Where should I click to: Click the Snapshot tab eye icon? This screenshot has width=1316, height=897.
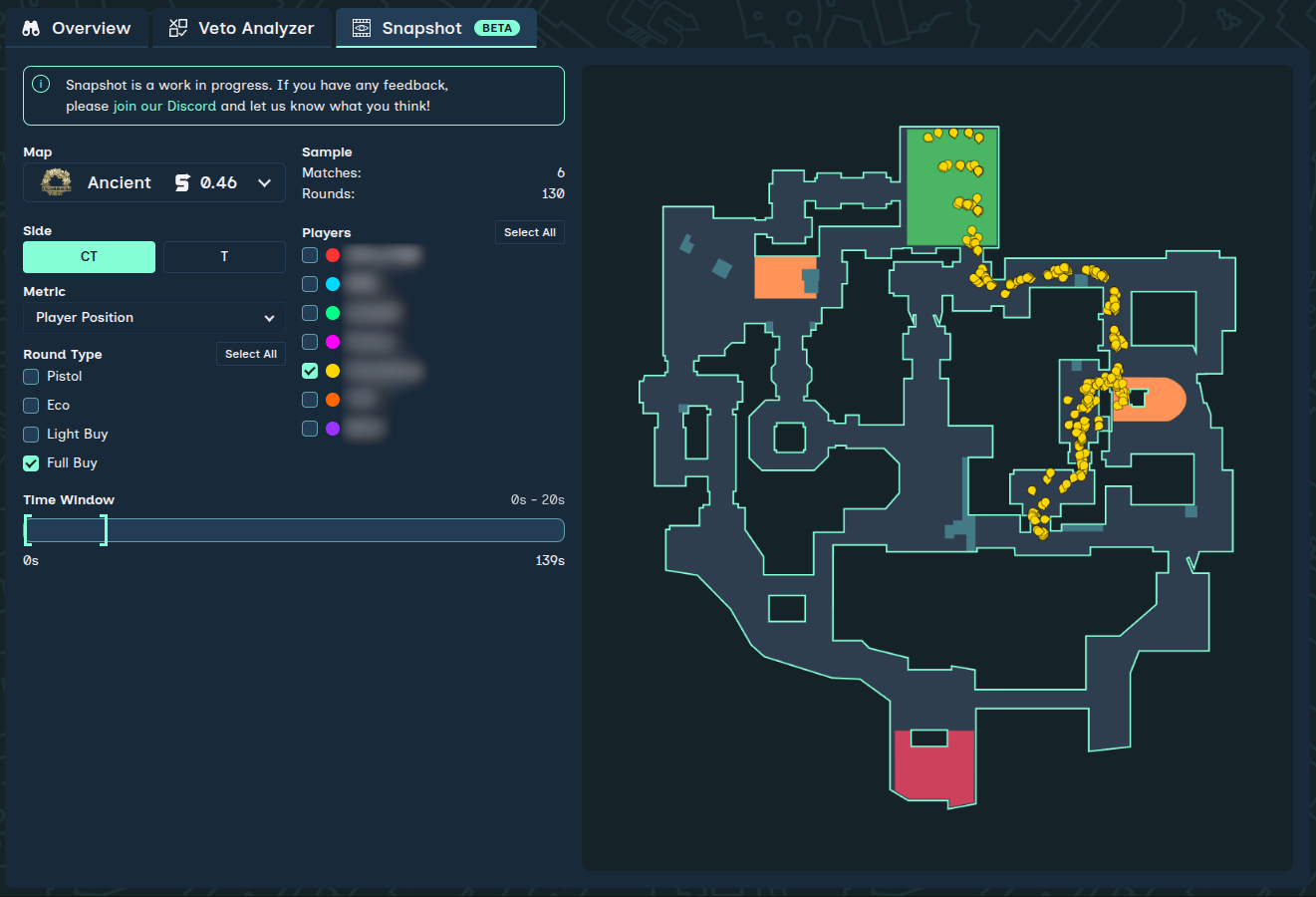click(362, 28)
